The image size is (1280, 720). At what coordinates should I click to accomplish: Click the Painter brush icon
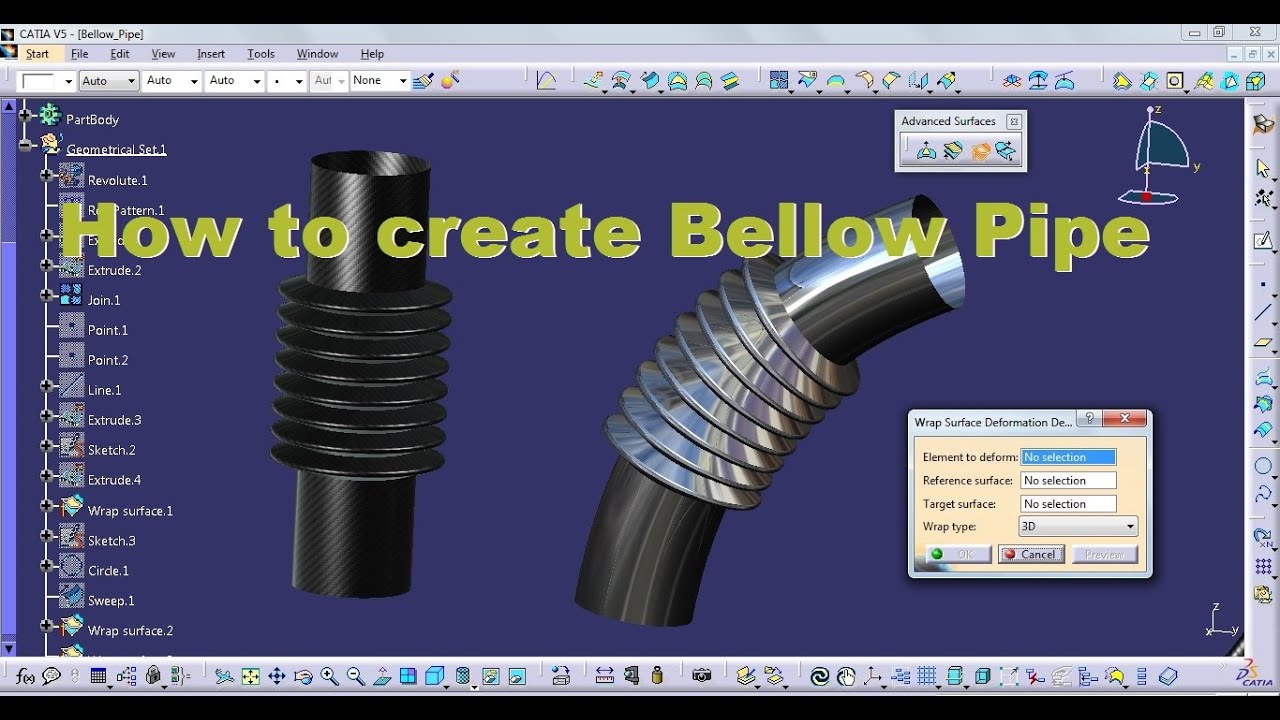tap(423, 81)
